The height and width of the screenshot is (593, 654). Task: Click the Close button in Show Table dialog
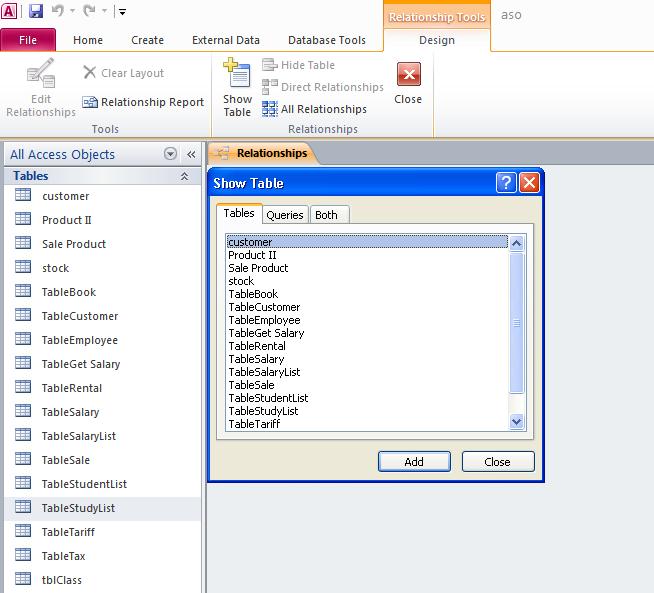click(498, 462)
